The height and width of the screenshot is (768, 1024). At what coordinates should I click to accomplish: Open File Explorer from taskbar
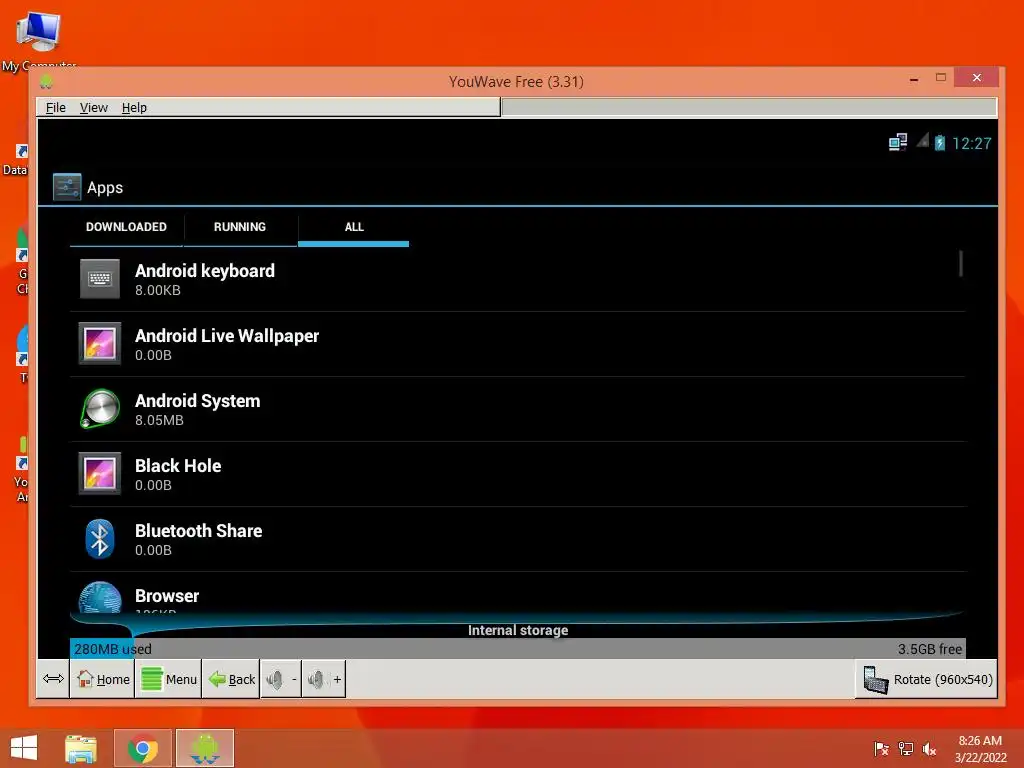tap(81, 748)
